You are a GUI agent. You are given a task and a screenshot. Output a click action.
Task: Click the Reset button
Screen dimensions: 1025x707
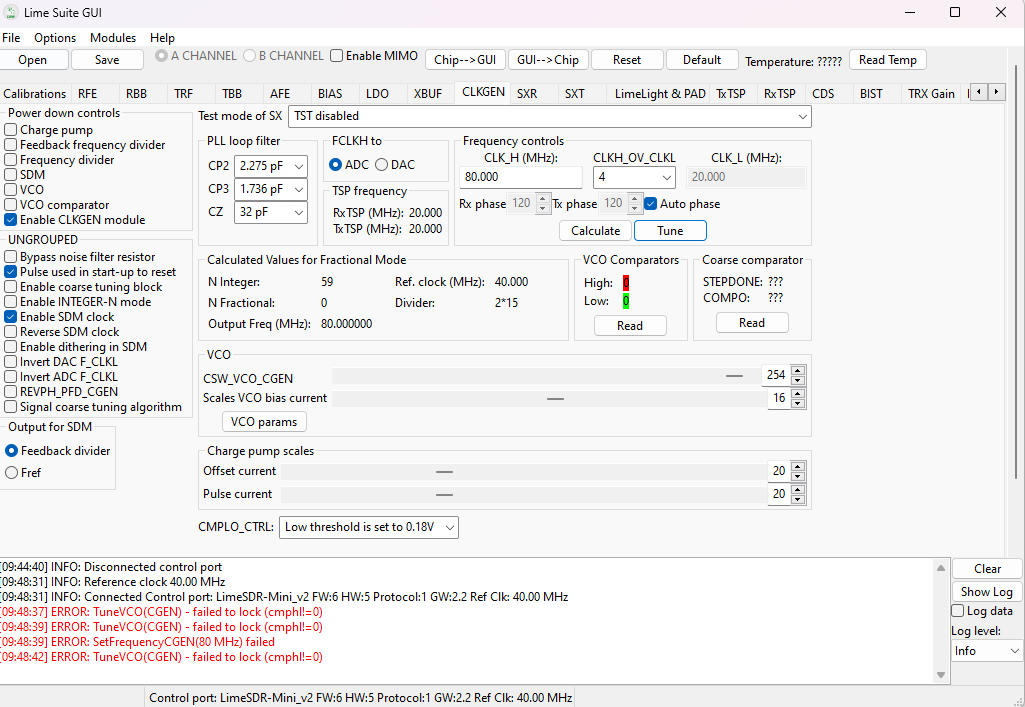tap(627, 60)
